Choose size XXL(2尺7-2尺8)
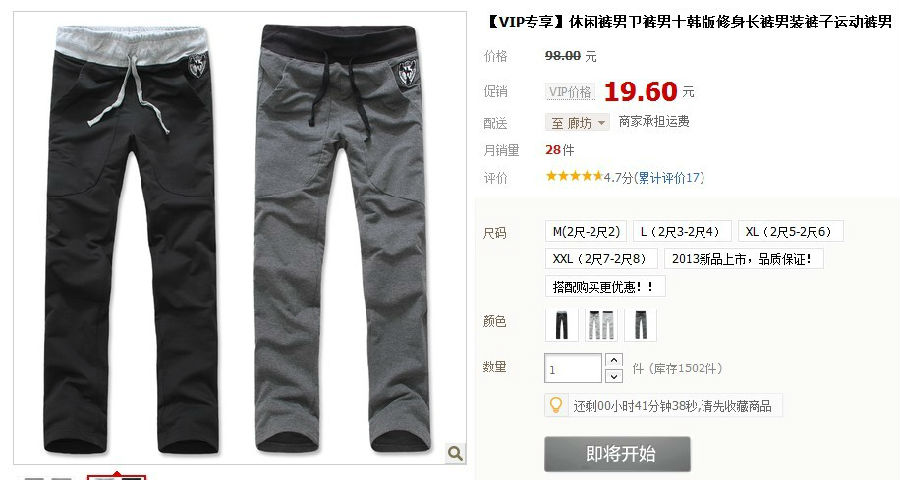The image size is (900, 480). (601, 259)
